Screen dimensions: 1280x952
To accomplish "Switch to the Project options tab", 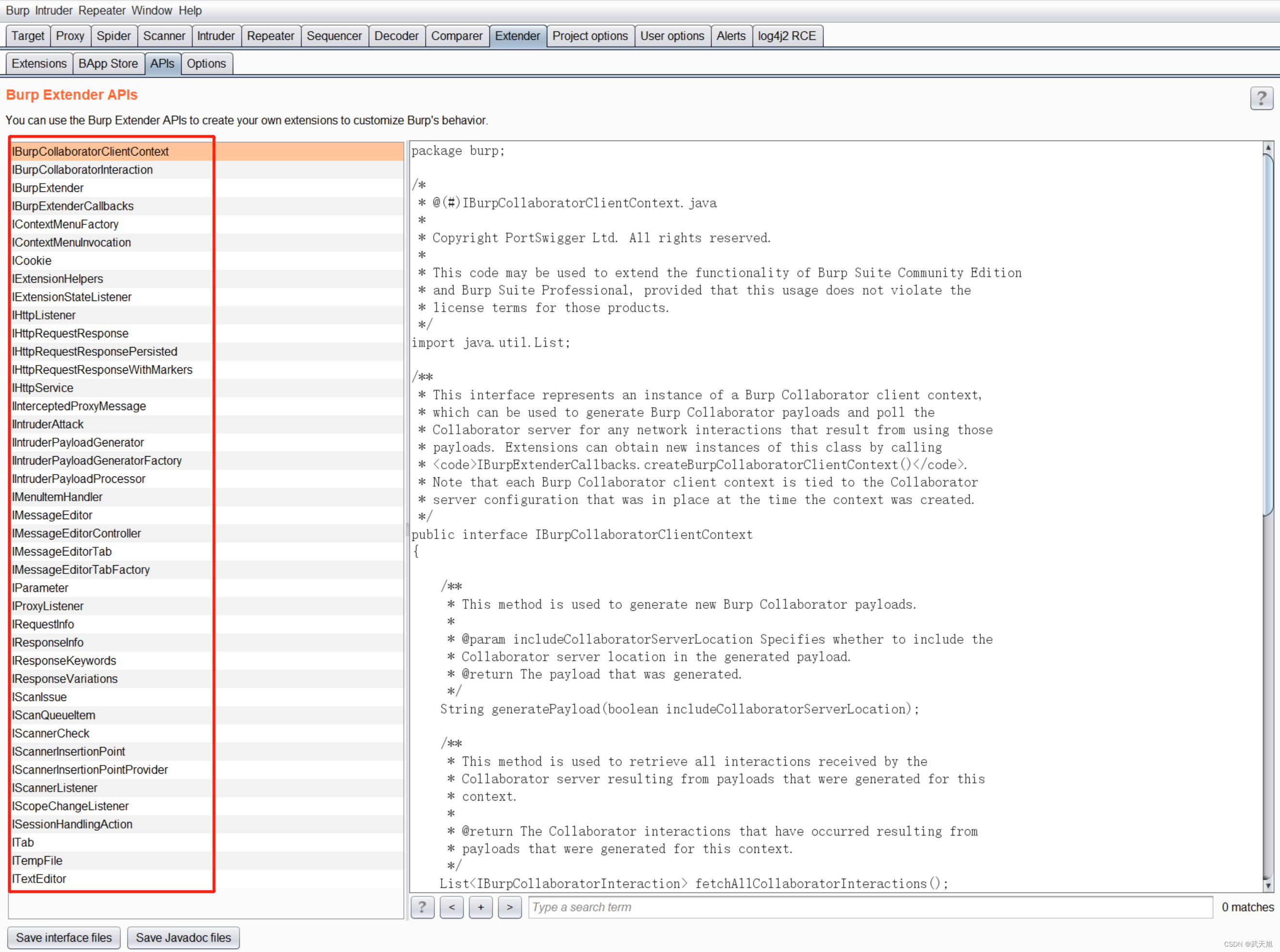I will click(x=590, y=36).
